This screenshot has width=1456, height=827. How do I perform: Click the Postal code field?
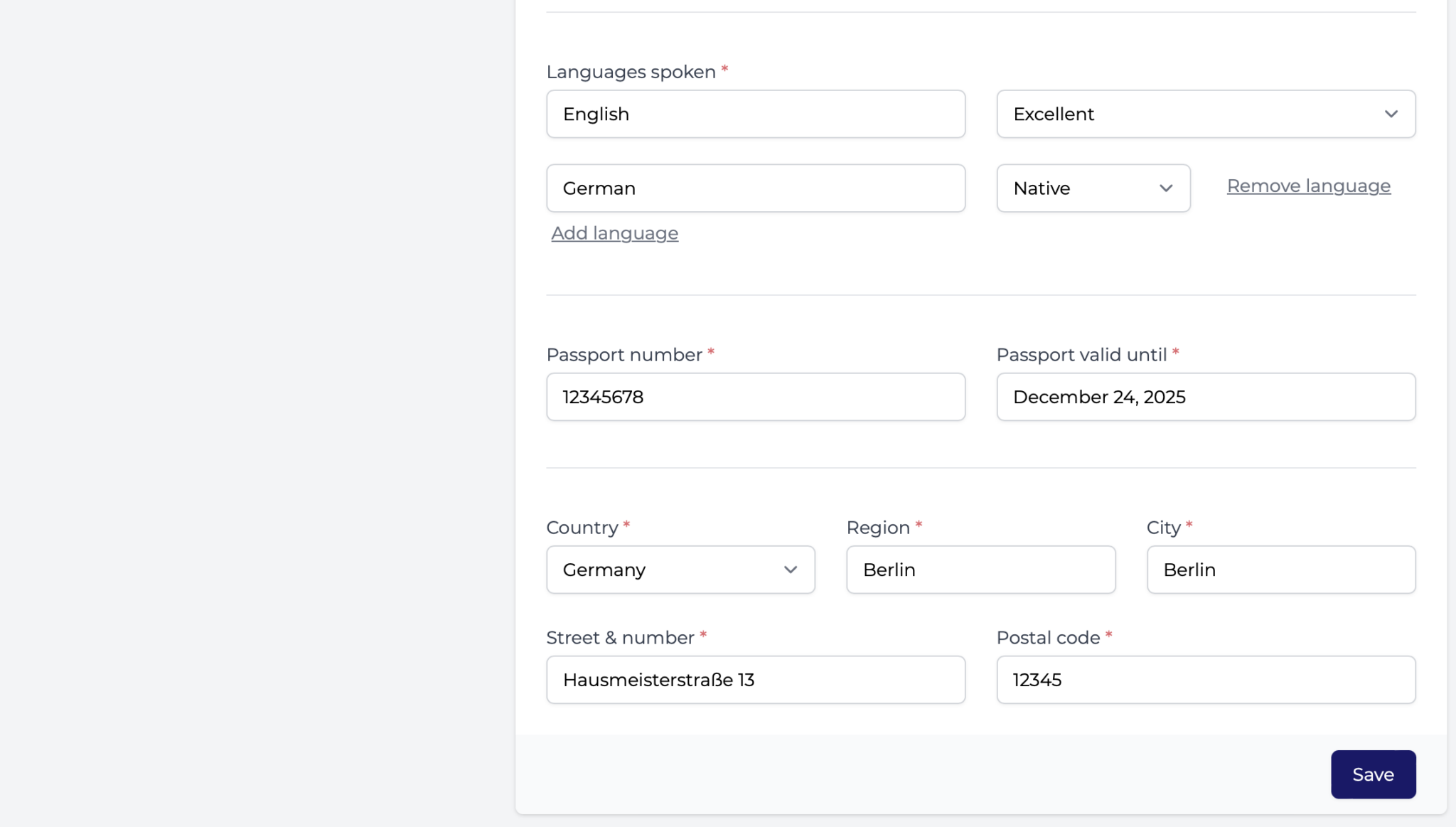coord(1206,680)
